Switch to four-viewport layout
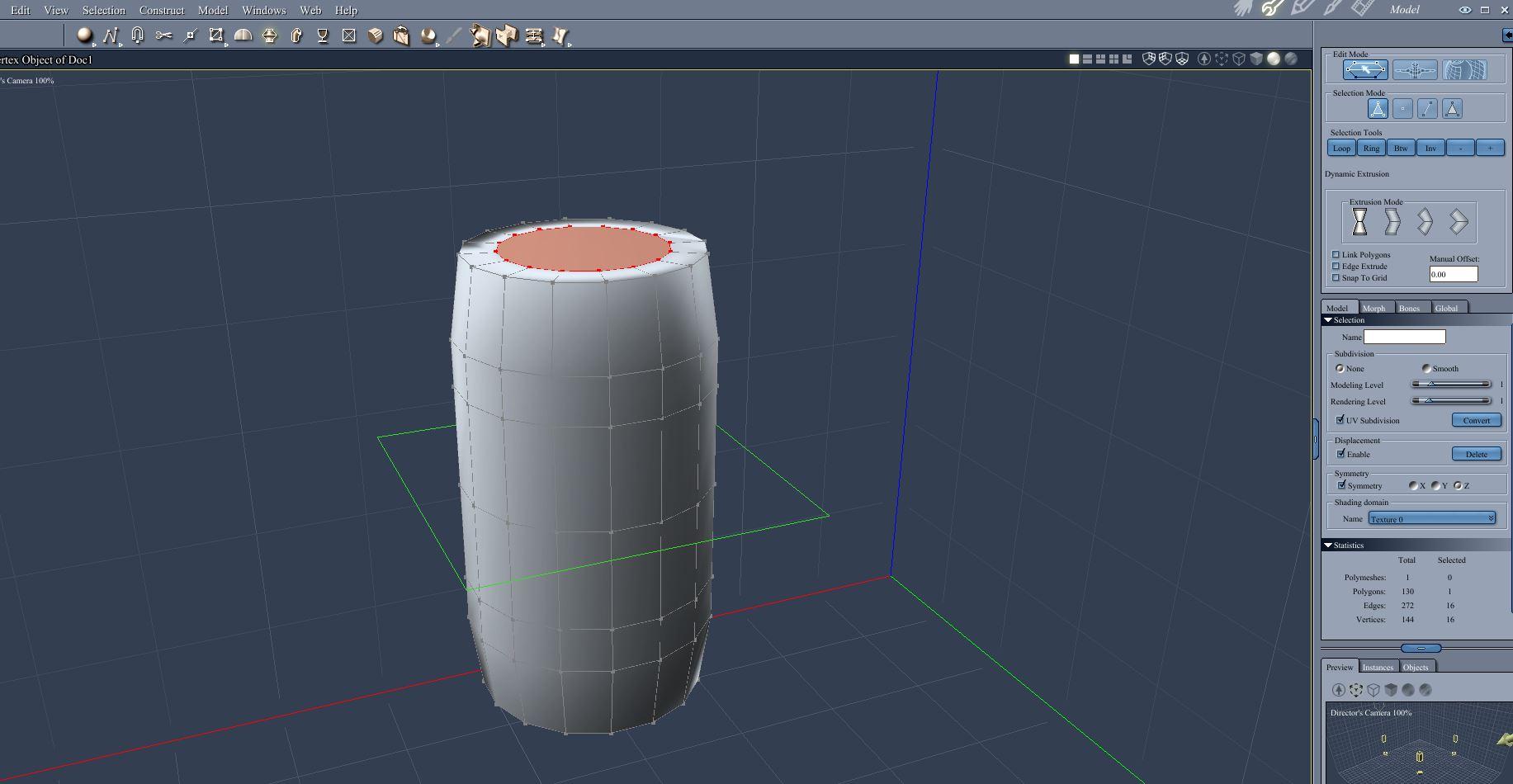 click(x=1113, y=59)
